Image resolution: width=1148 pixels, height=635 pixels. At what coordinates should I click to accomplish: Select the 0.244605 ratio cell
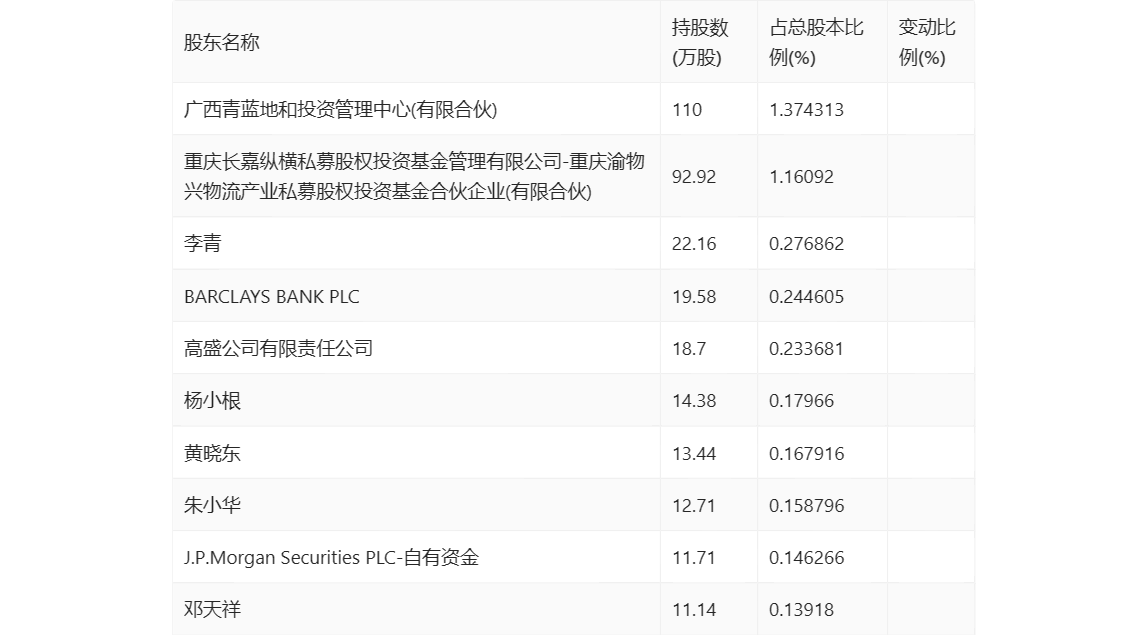(806, 296)
